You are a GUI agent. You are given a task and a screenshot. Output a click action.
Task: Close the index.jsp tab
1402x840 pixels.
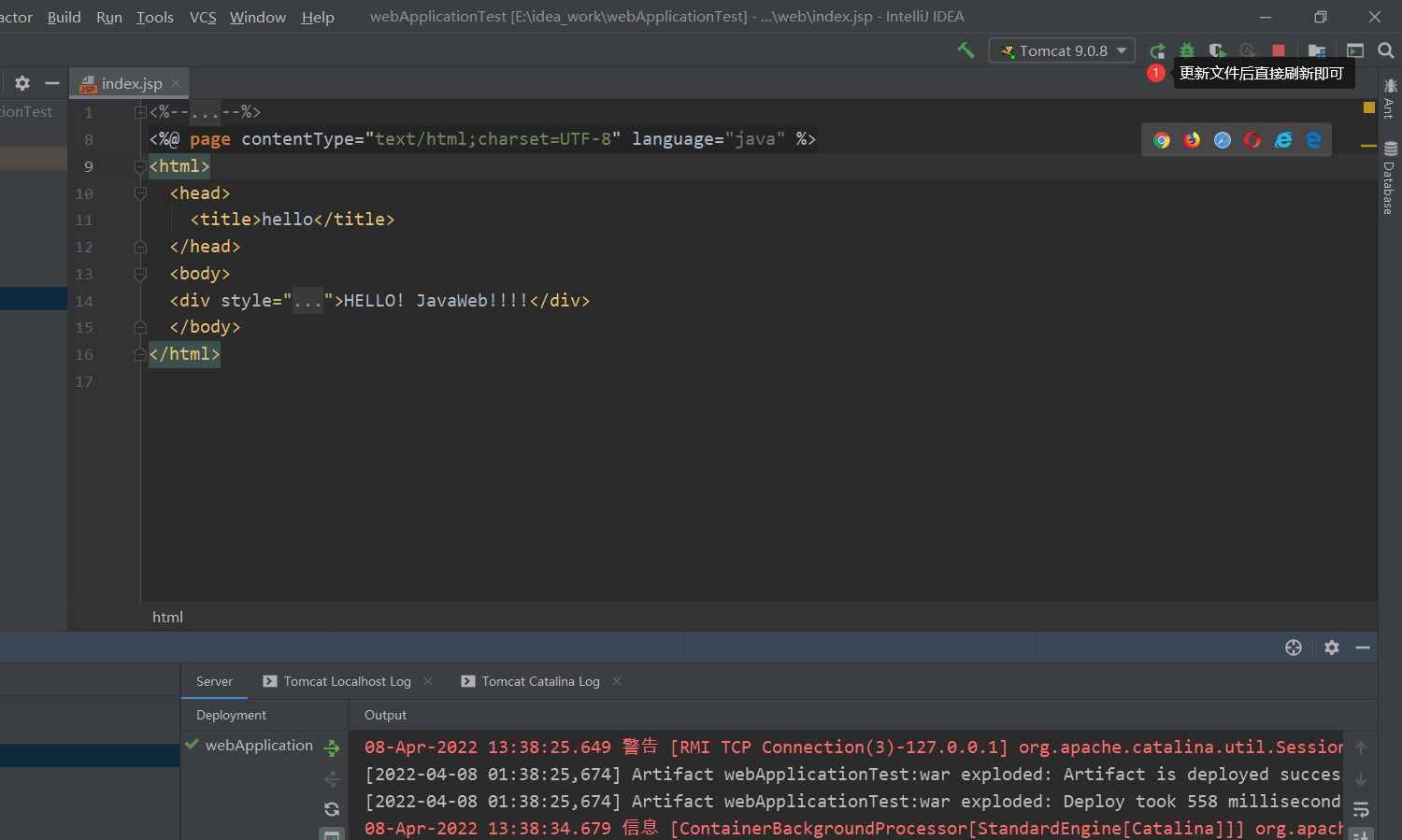pyautogui.click(x=176, y=83)
